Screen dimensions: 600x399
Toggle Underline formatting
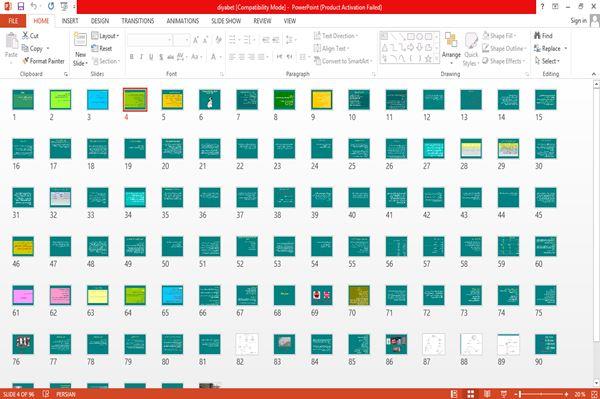click(151, 57)
